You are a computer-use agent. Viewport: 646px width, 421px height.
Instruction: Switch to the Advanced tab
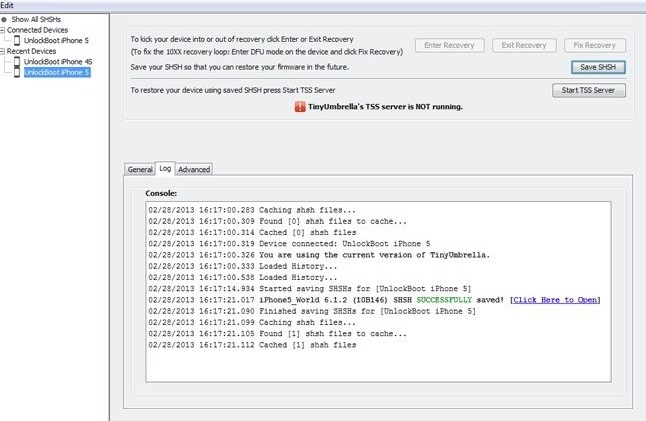tap(194, 169)
